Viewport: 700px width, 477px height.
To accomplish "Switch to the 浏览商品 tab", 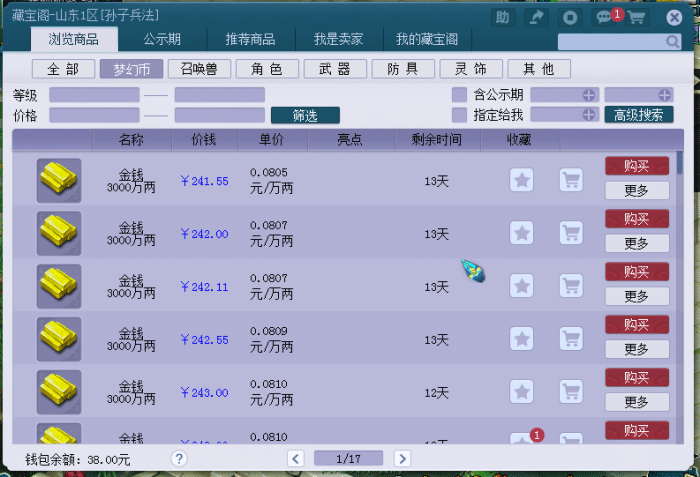I will [74, 39].
